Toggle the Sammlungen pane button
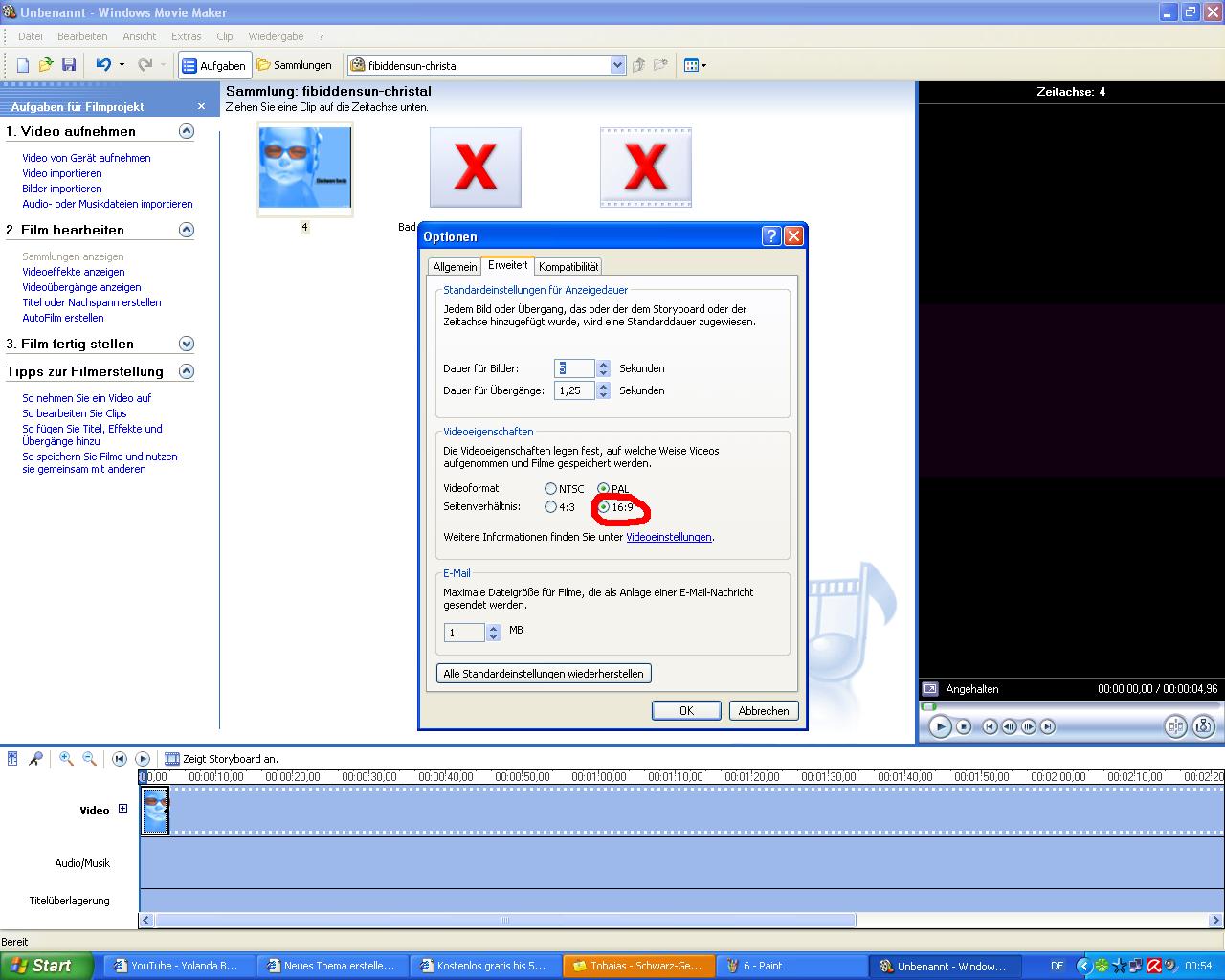This screenshot has width=1225, height=980. [x=295, y=66]
